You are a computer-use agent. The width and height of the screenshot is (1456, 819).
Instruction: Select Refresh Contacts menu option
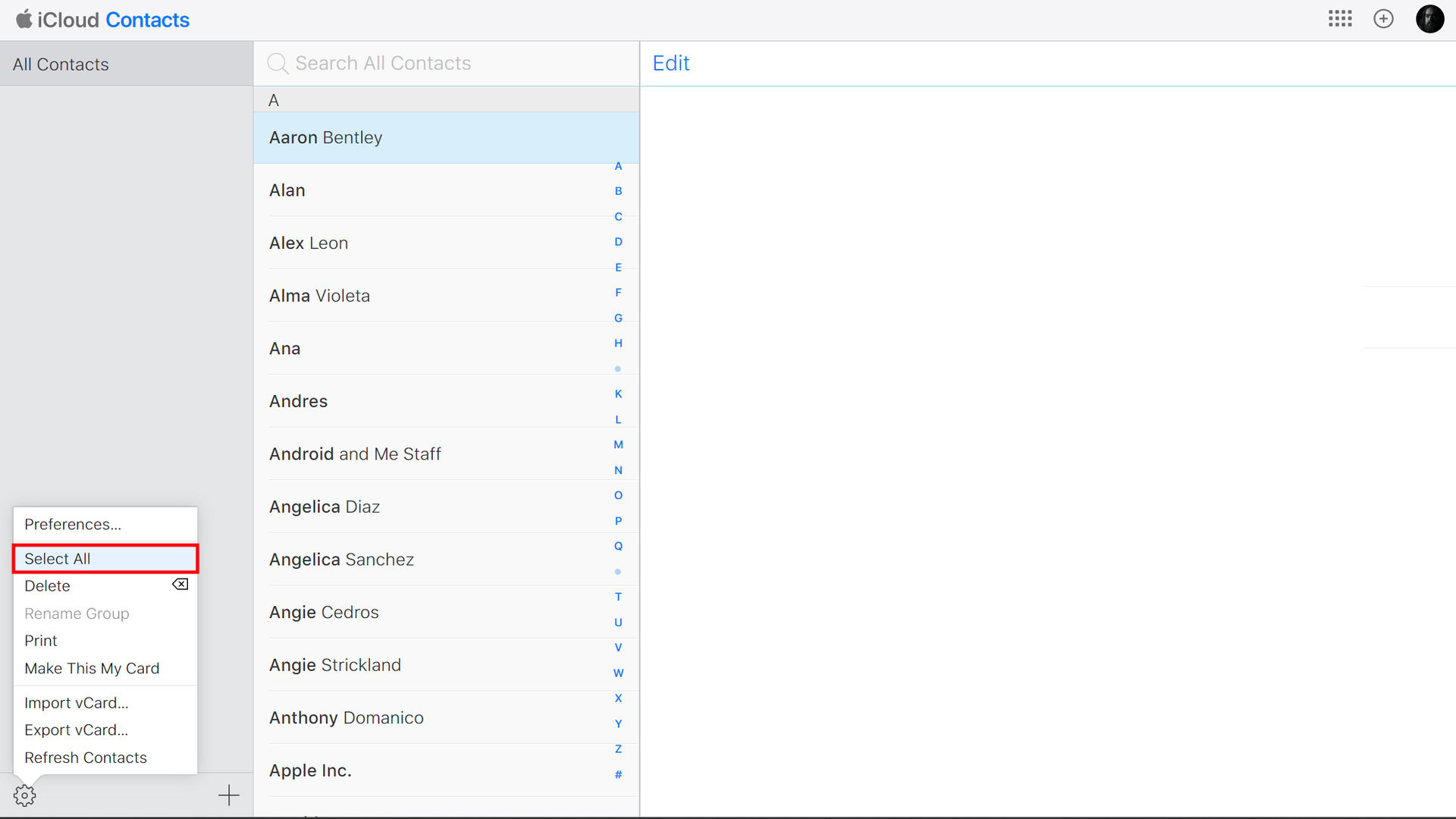(86, 758)
